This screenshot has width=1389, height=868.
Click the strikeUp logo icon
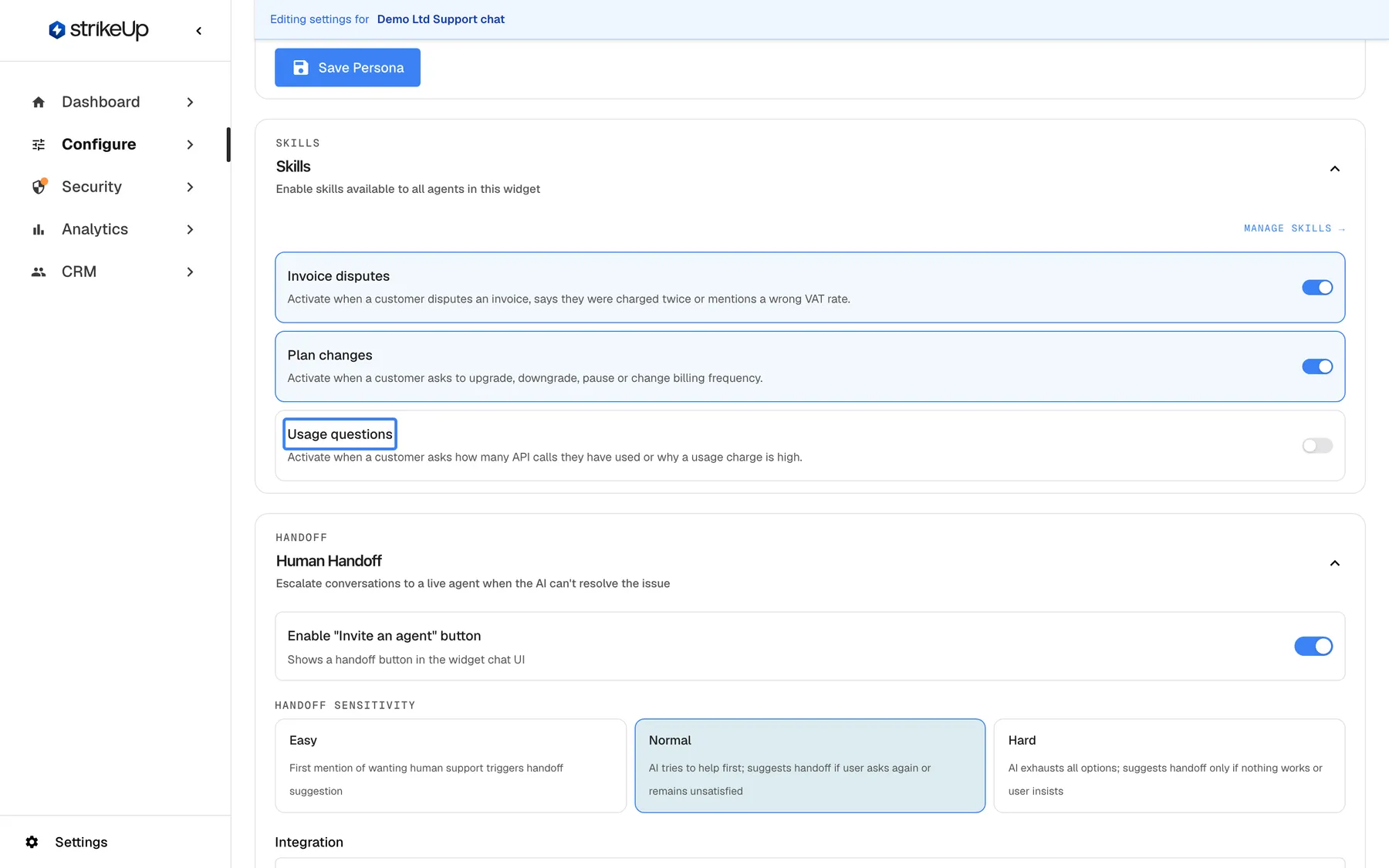[x=56, y=30]
